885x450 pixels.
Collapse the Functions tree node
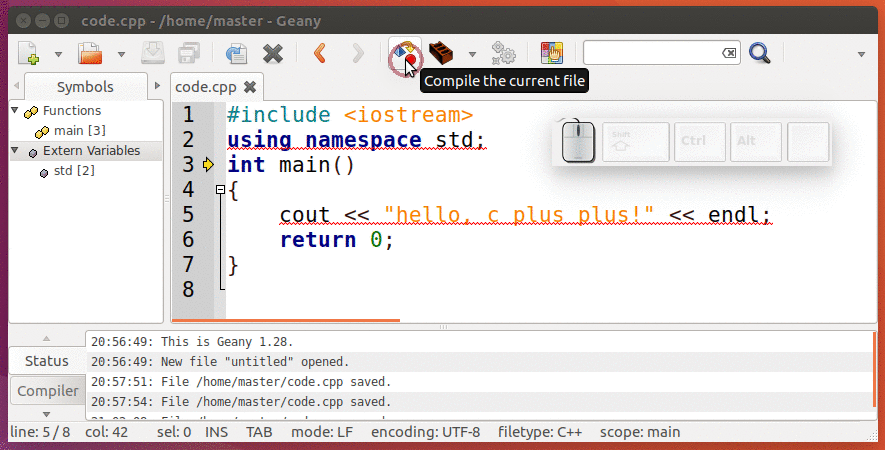15,110
